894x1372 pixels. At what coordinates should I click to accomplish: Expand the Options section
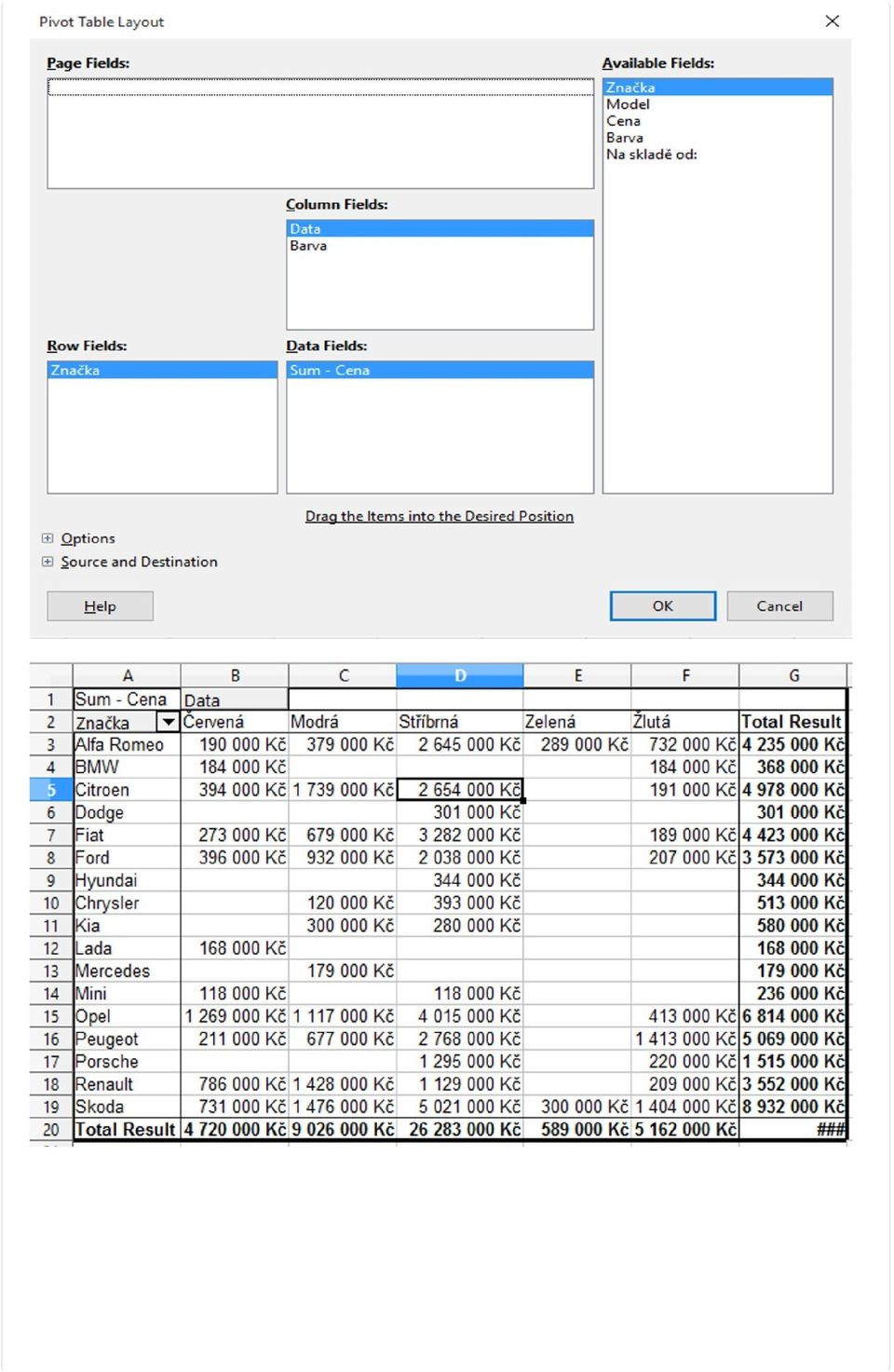[x=47, y=538]
